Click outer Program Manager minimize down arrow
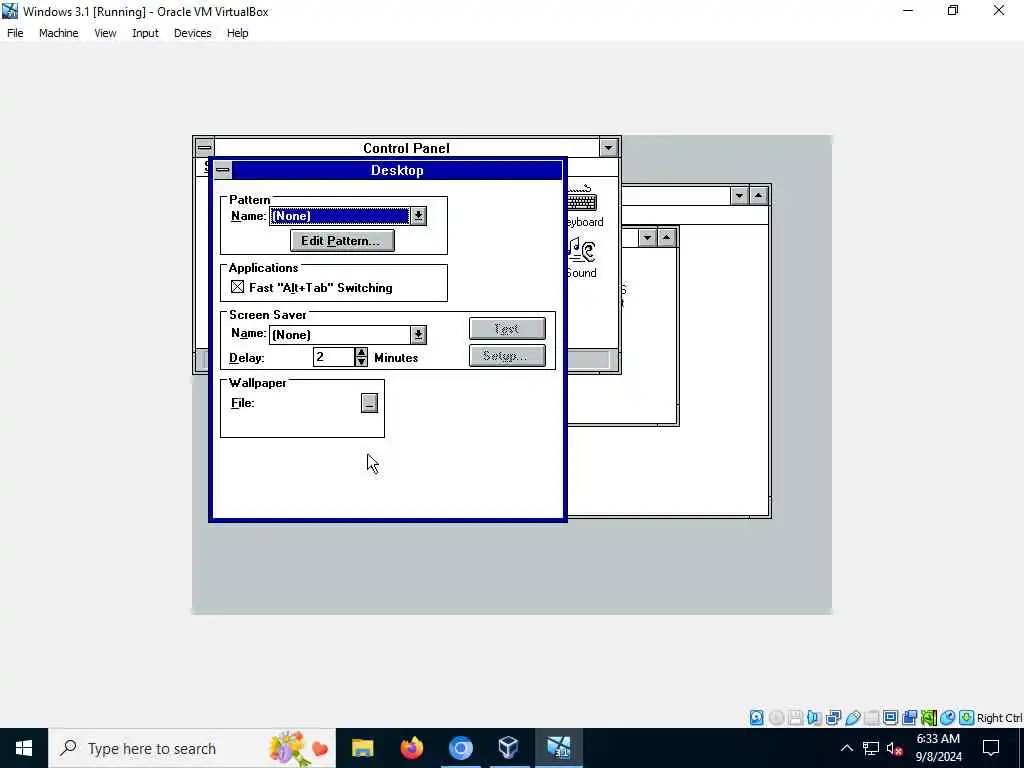The image size is (1024, 768). [x=739, y=196]
